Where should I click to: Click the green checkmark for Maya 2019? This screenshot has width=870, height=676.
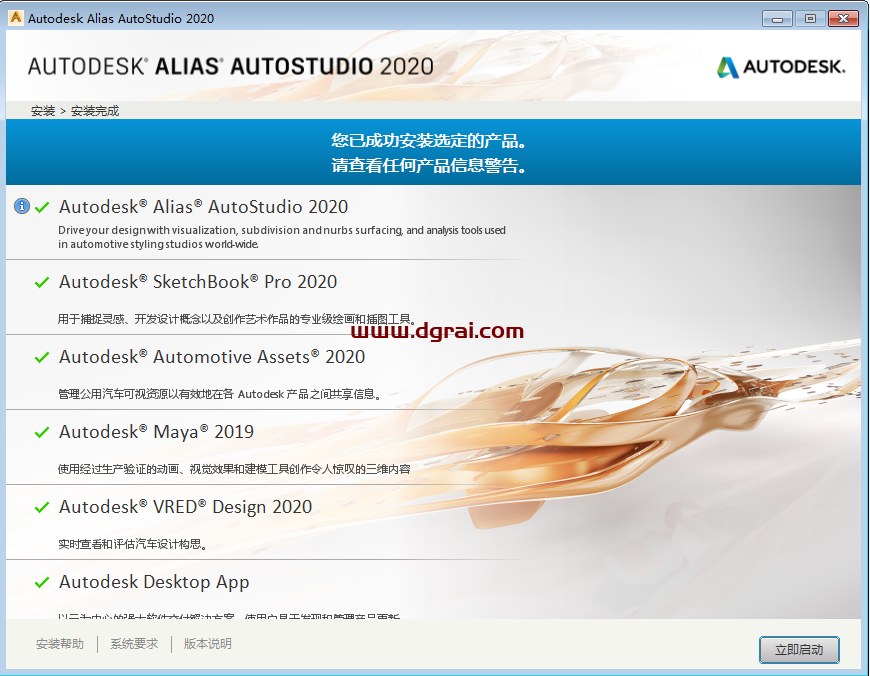coord(42,432)
